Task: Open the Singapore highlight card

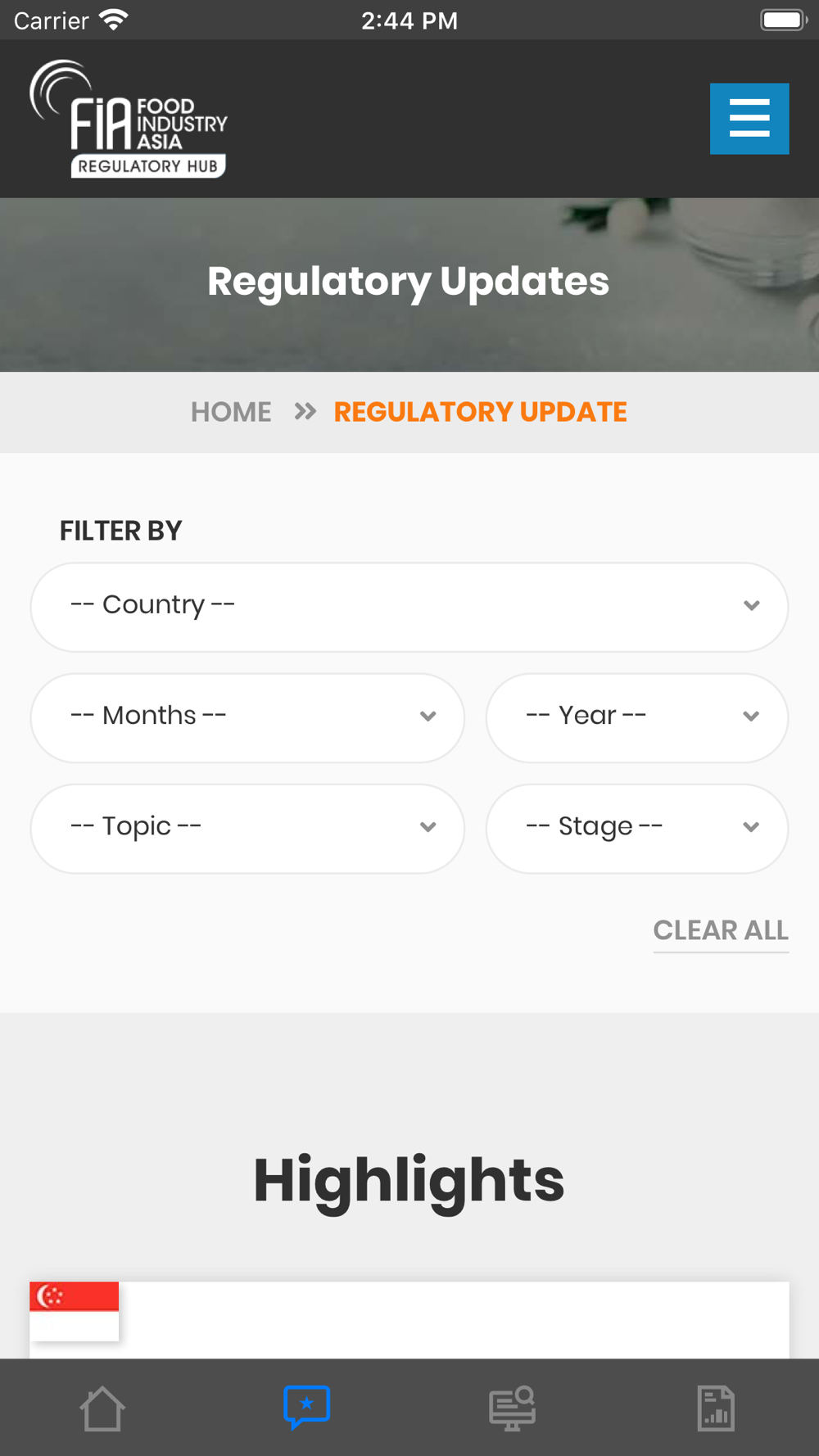Action: (409, 1320)
